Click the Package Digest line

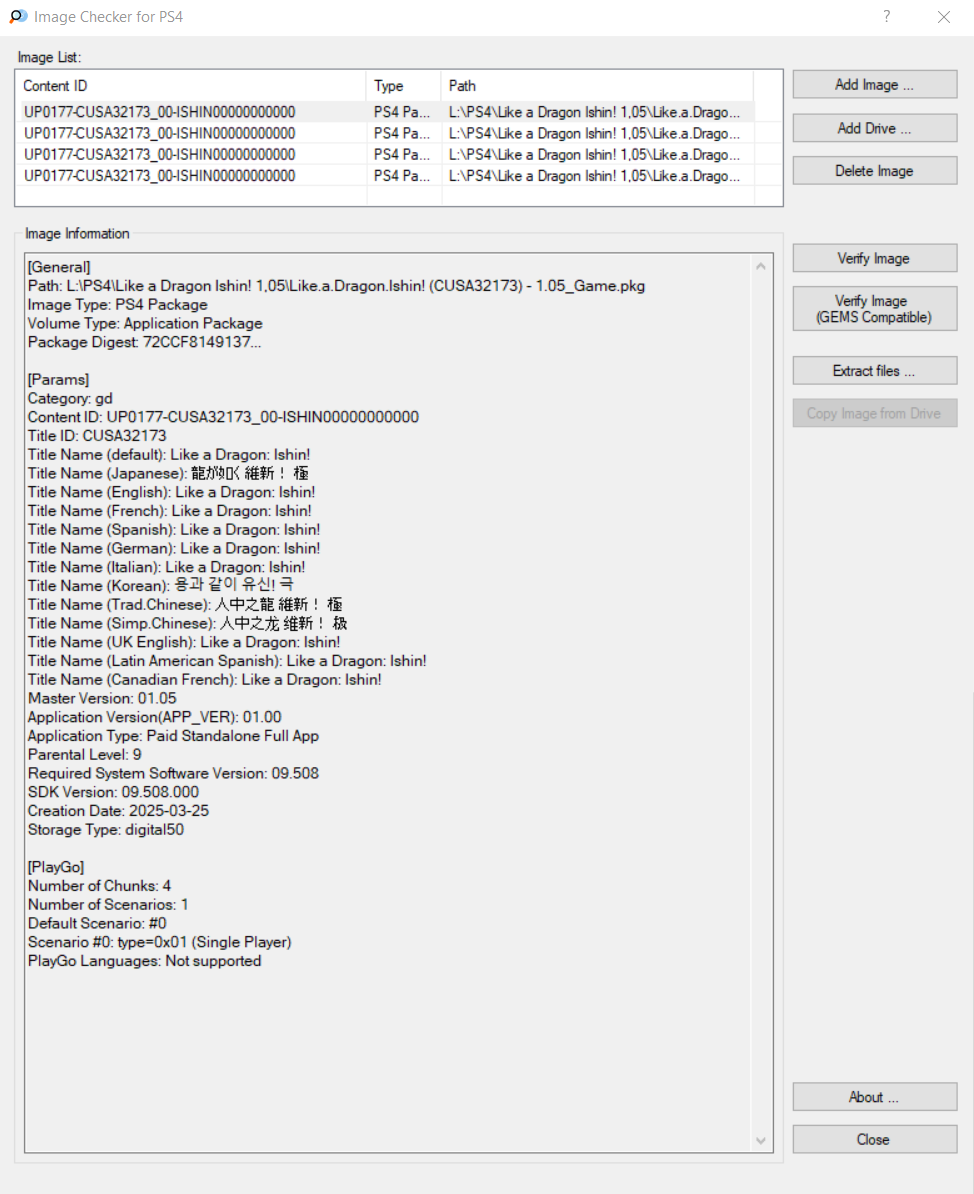(x=145, y=342)
